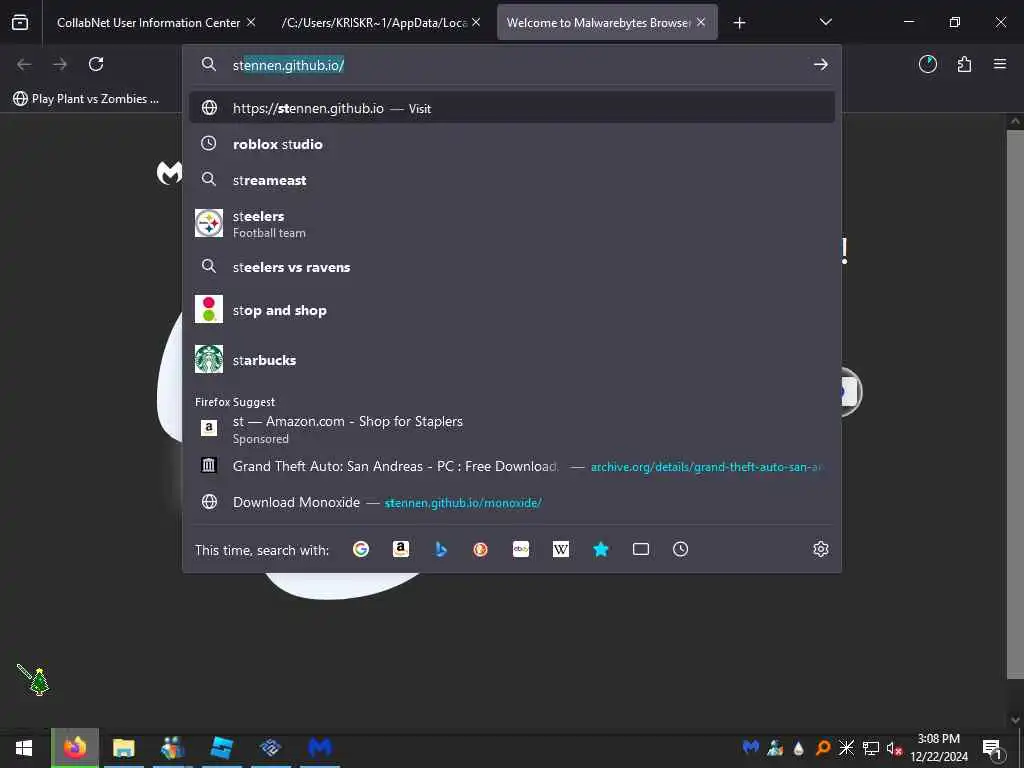Open search settings gear icon

click(821, 549)
